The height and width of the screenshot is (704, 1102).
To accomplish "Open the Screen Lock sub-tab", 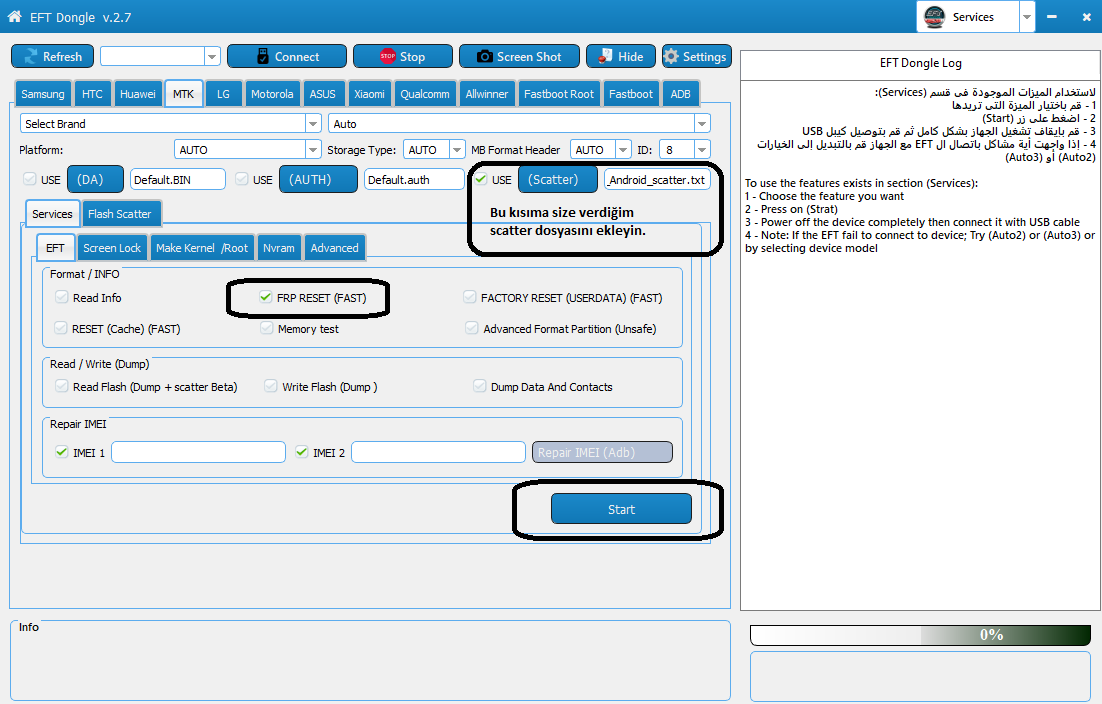I will pos(112,248).
